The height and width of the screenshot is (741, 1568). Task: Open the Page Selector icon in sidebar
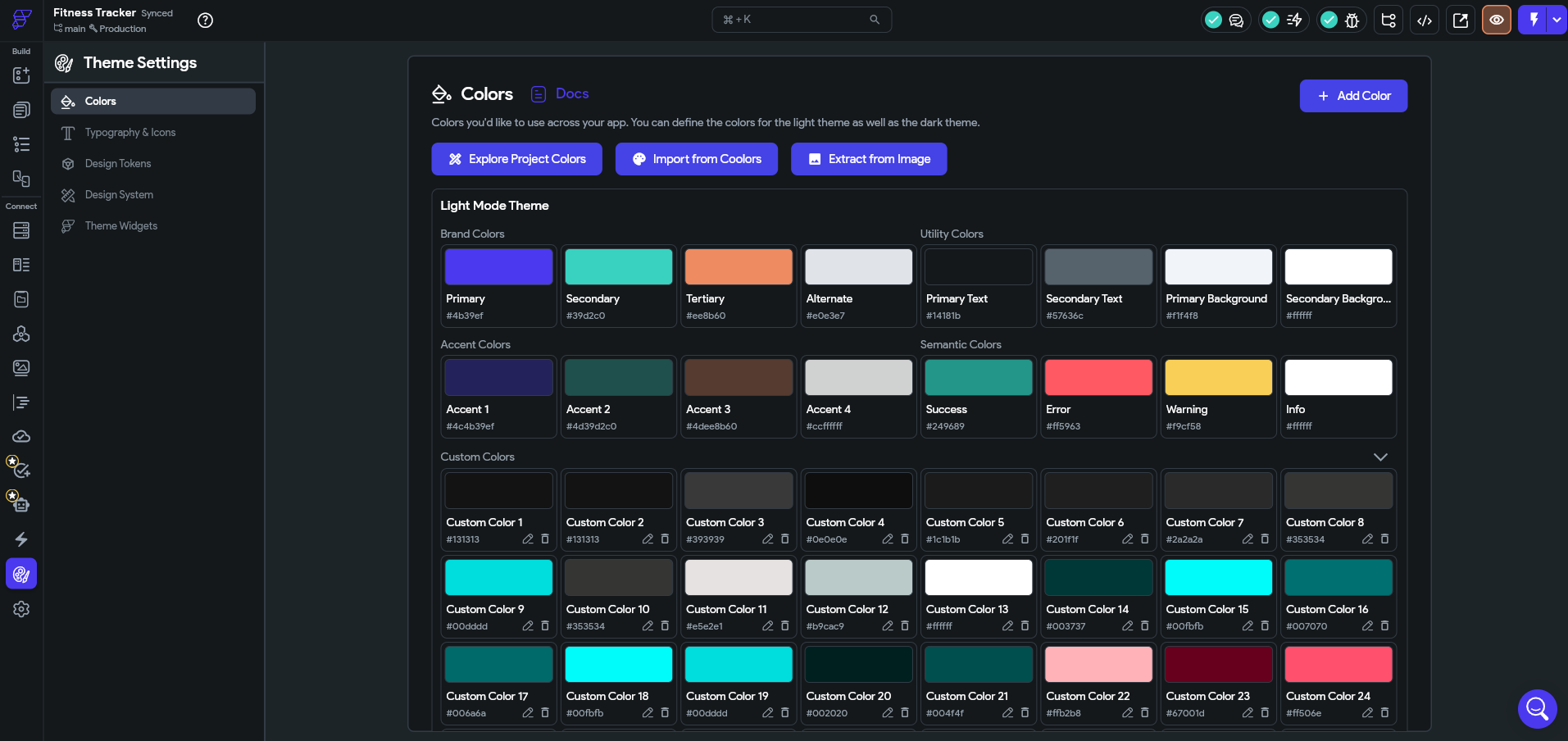21,110
